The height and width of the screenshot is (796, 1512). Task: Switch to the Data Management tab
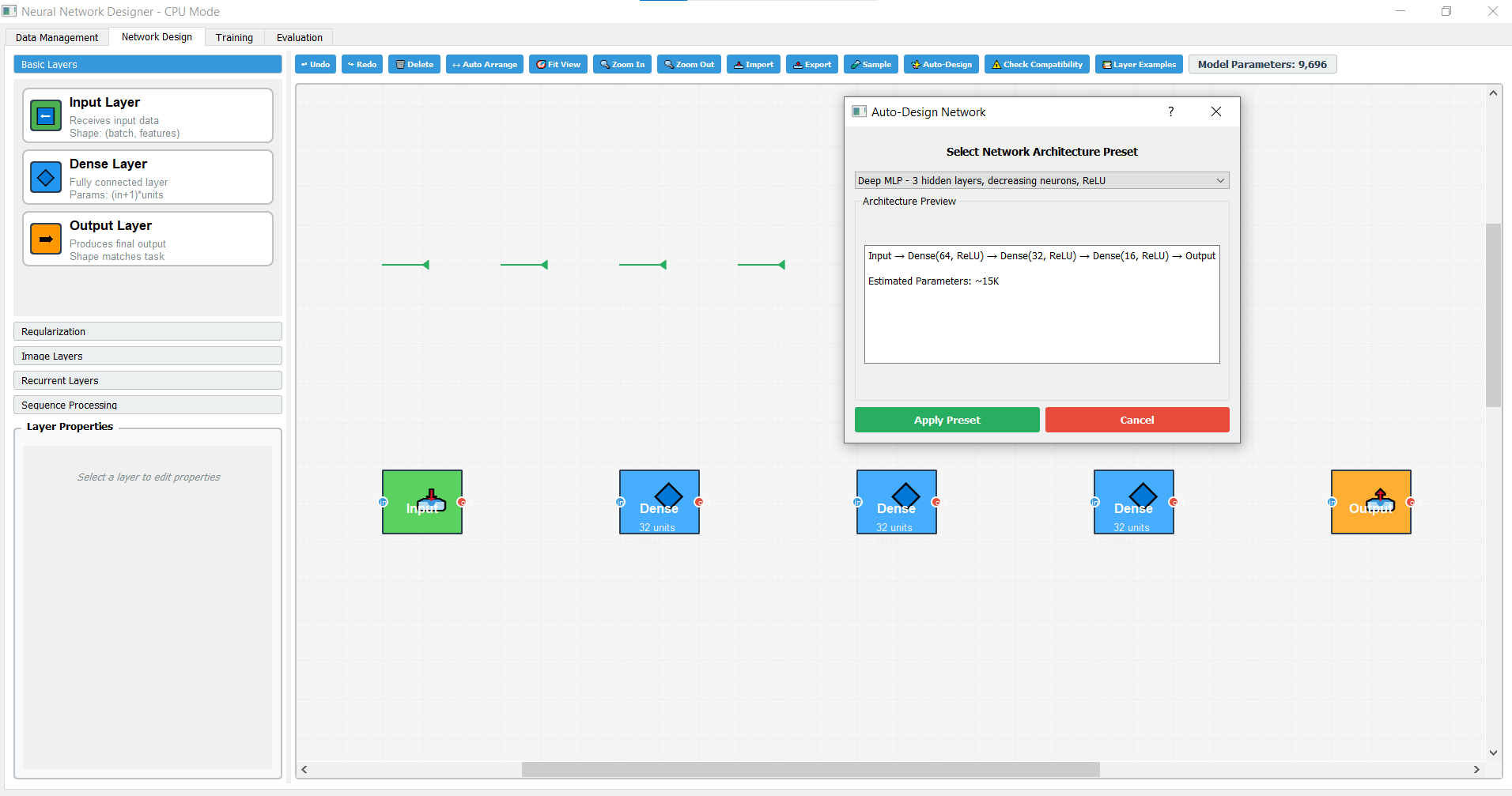point(57,37)
